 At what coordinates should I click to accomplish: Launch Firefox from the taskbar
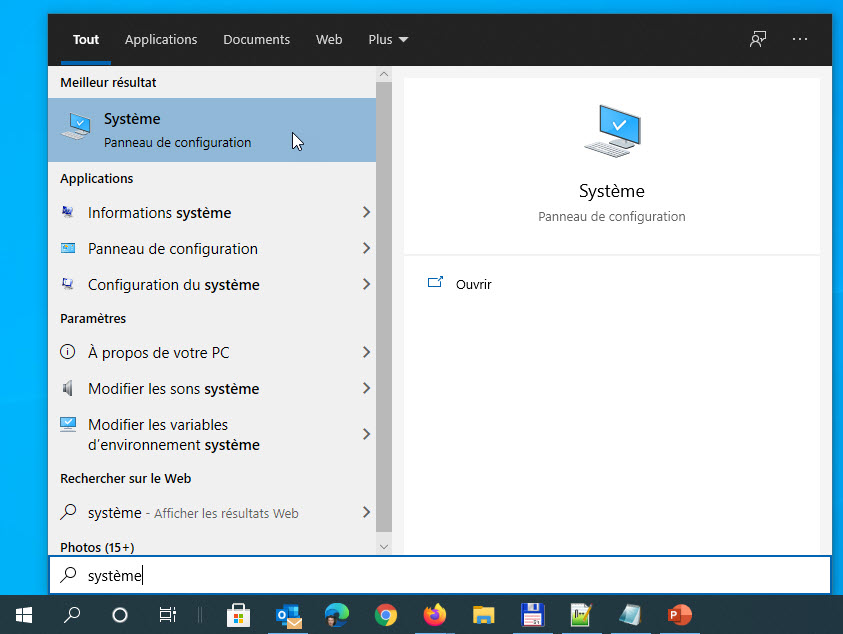point(434,614)
